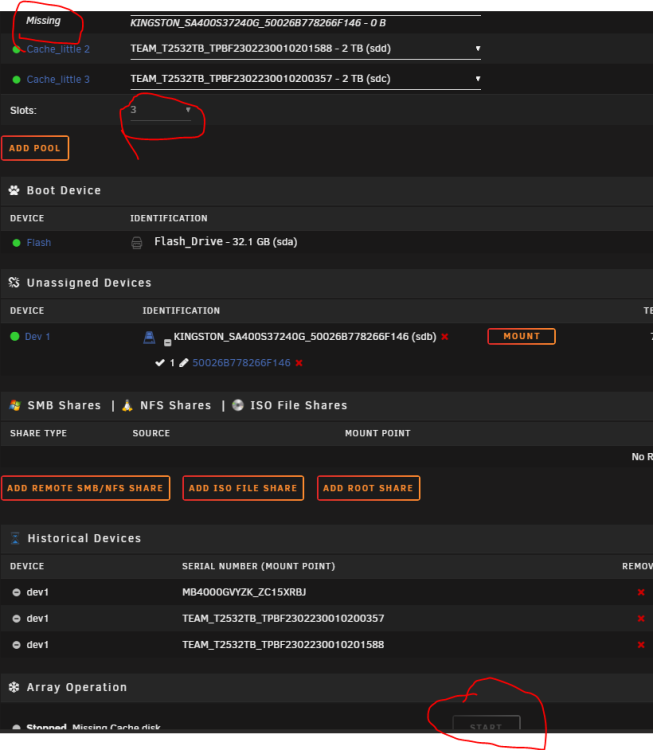Viewport: 653px width, 750px height.
Task: Select missing KINGSTON 0 B device text
Action: pyautogui.click(x=258, y=23)
